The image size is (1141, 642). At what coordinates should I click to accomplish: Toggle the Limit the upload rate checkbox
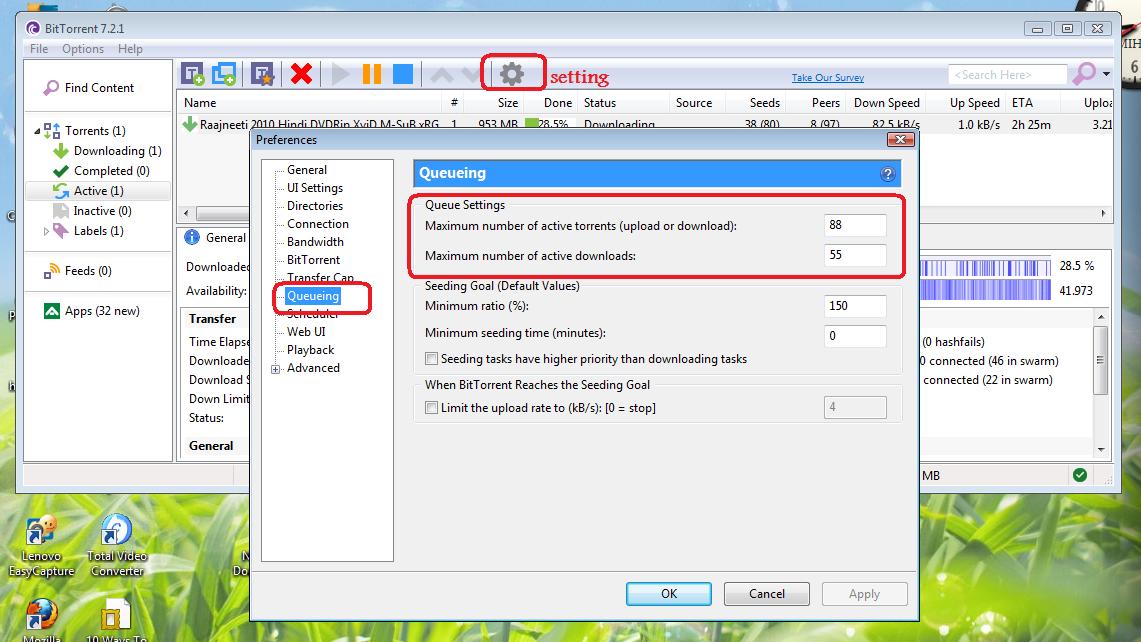[432, 408]
